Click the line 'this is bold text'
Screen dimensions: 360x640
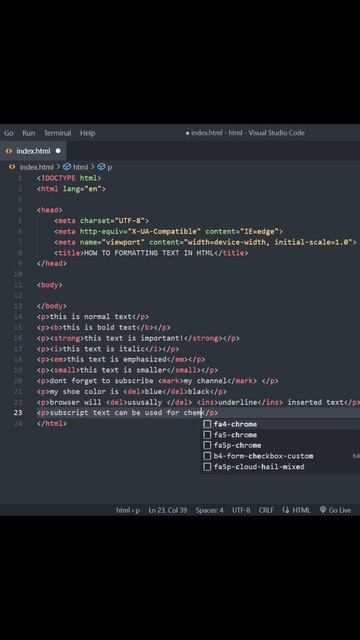[x=104, y=327]
